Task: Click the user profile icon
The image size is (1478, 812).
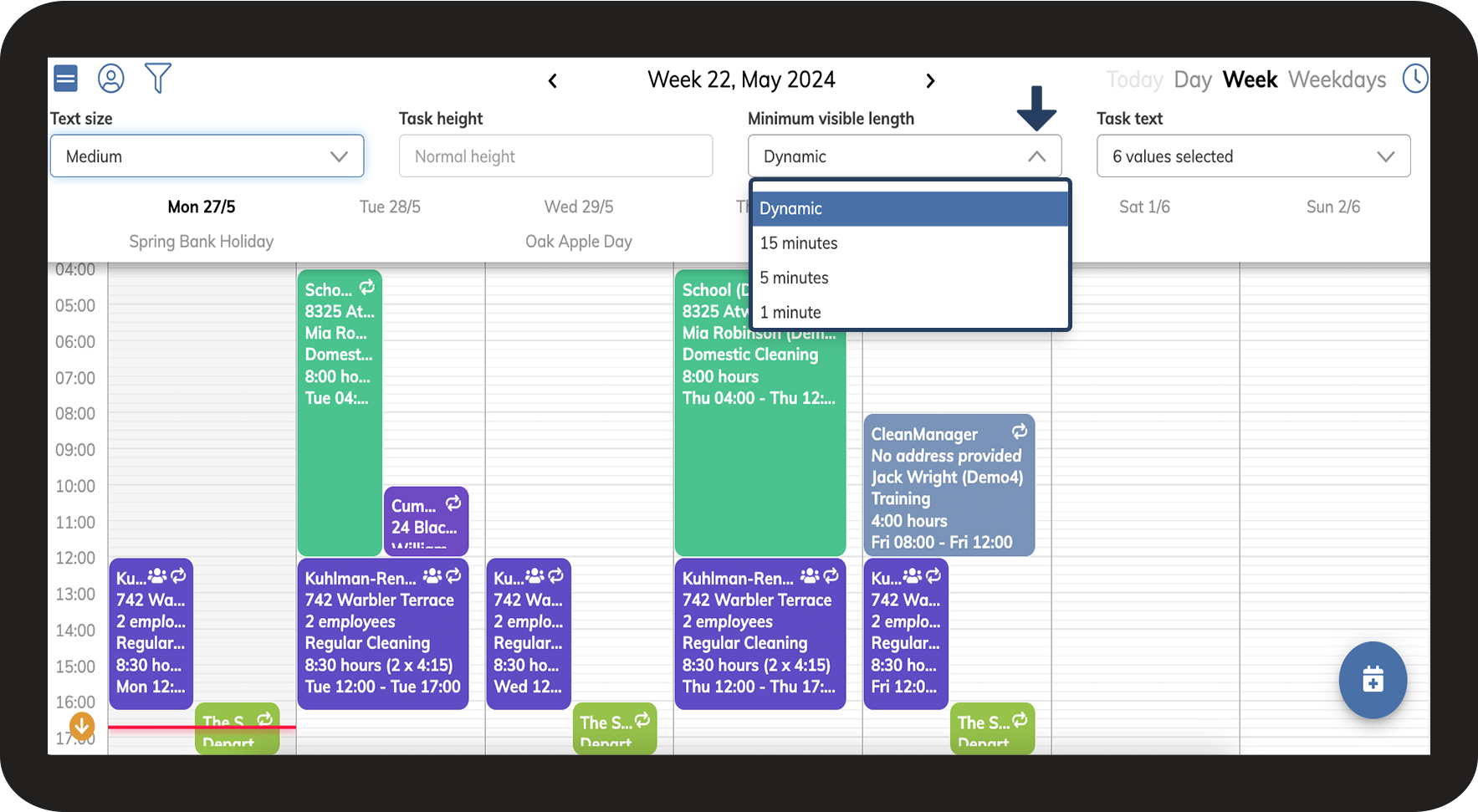Action: (x=111, y=79)
